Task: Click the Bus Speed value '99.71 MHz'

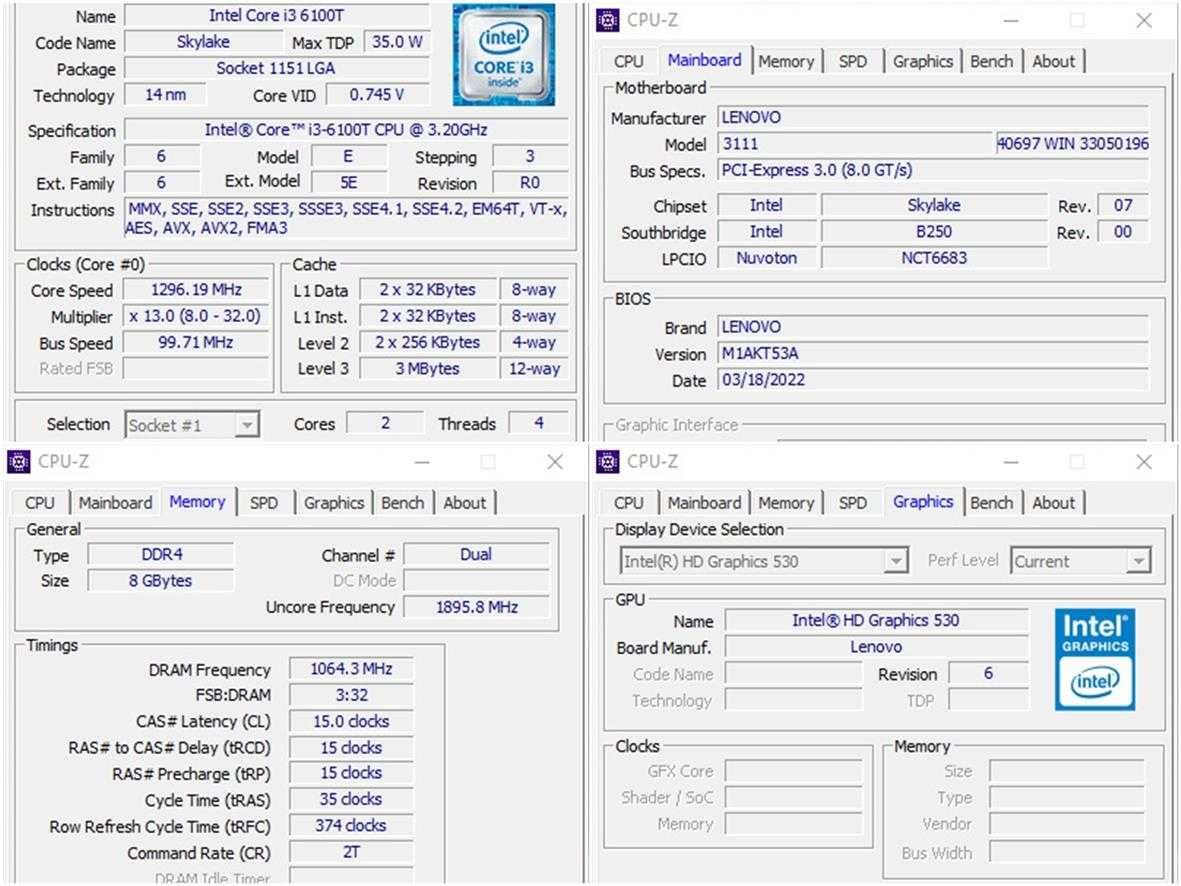Action: coord(196,343)
